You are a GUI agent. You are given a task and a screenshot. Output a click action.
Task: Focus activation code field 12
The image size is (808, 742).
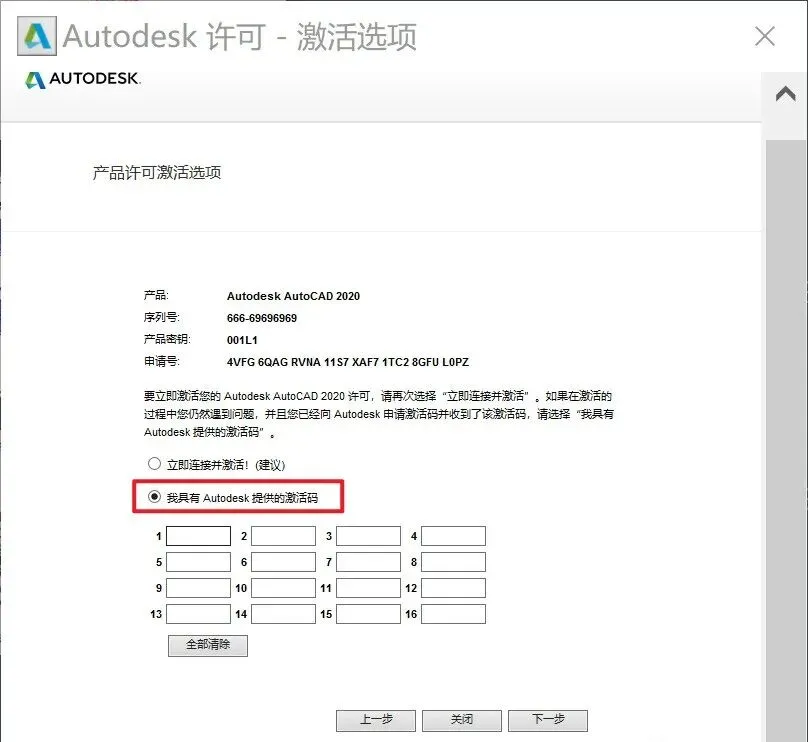click(453, 588)
